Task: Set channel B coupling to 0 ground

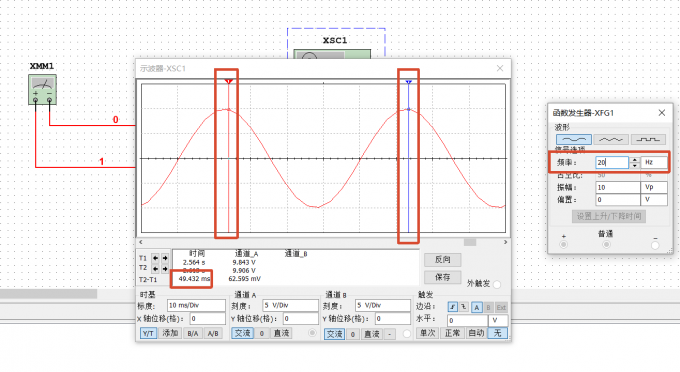Action: (353, 334)
